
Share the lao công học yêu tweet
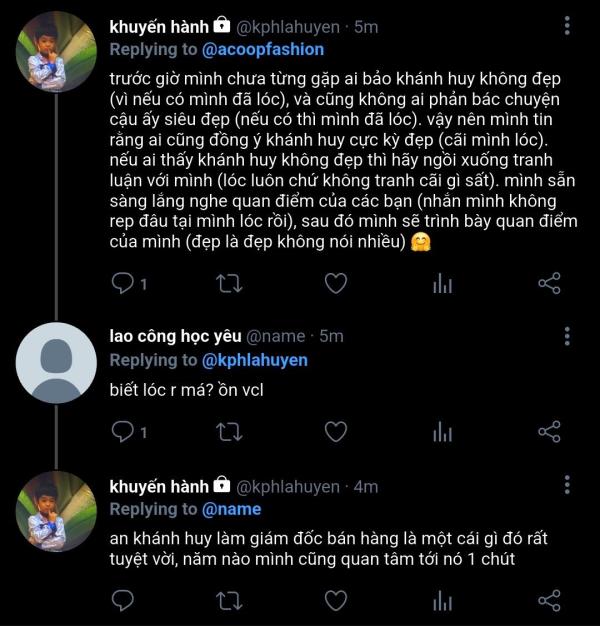click(x=549, y=432)
